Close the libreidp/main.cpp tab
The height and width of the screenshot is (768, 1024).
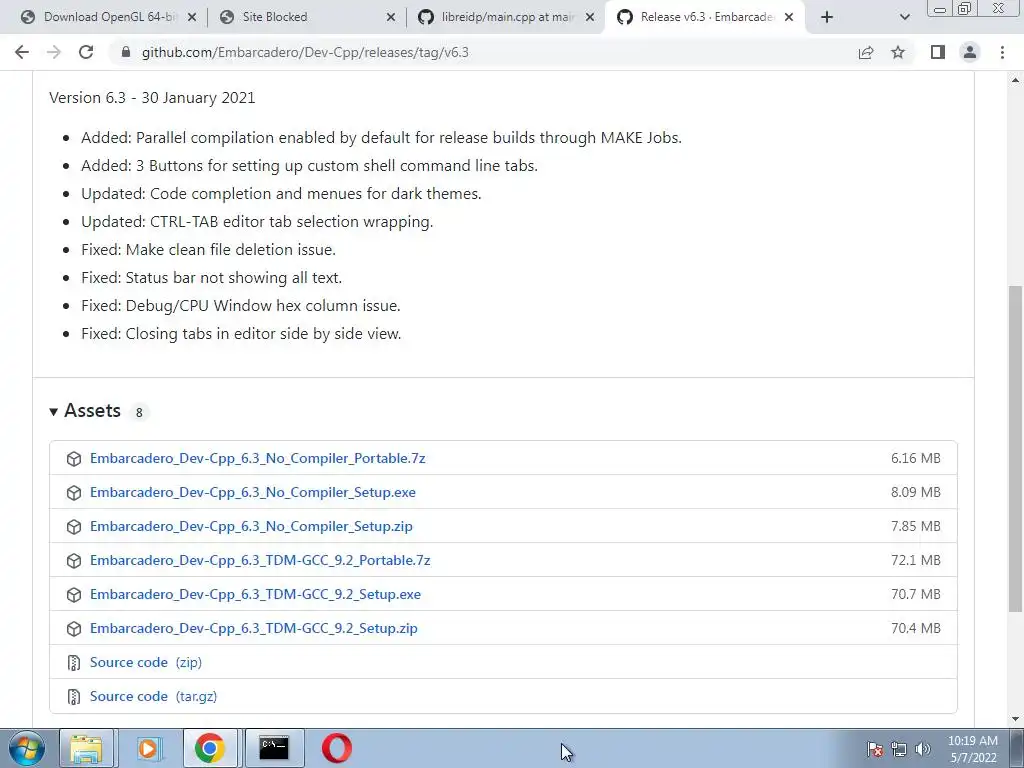(590, 17)
